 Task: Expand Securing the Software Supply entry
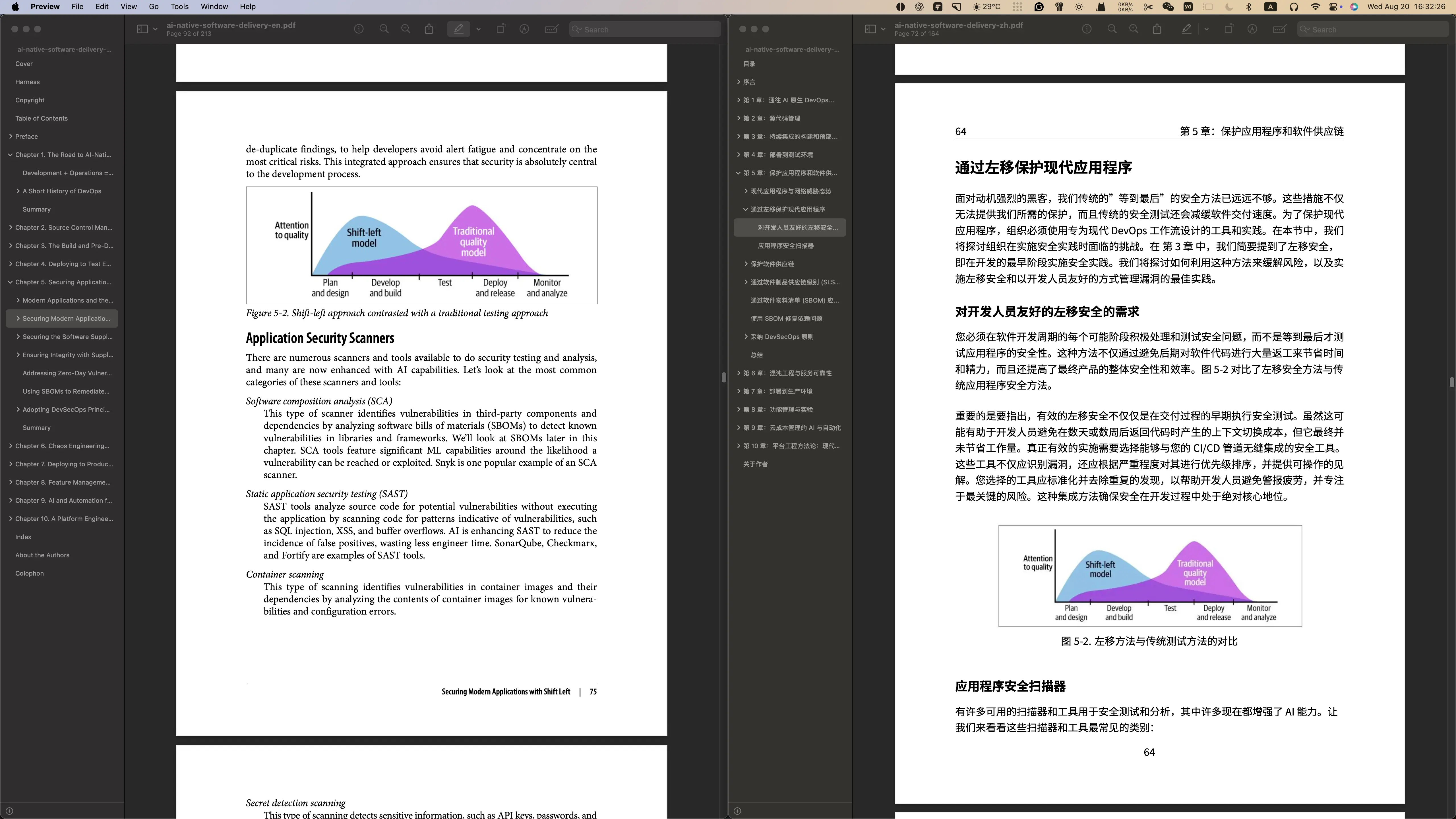coord(18,336)
